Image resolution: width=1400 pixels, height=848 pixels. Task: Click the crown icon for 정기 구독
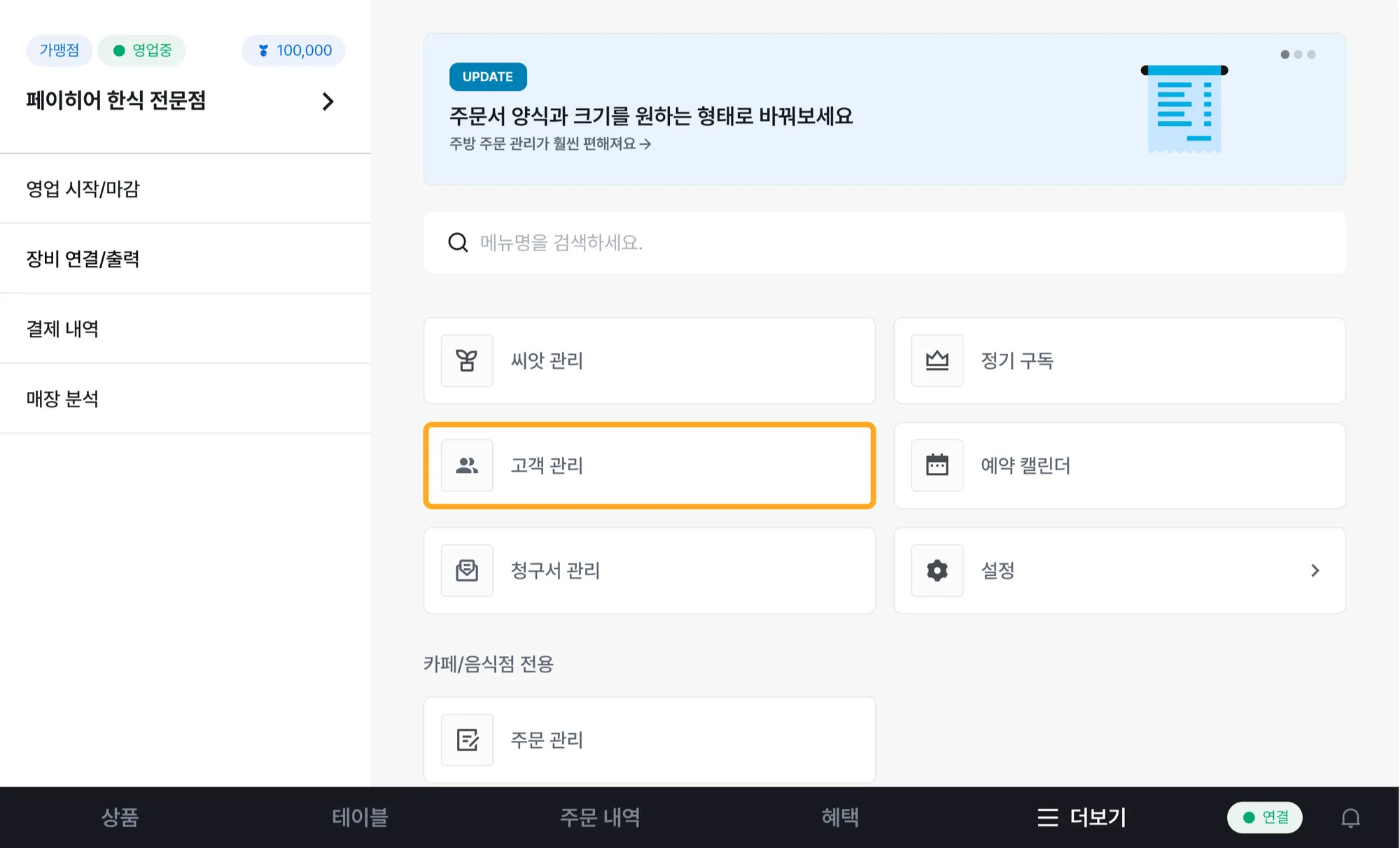[x=937, y=360]
